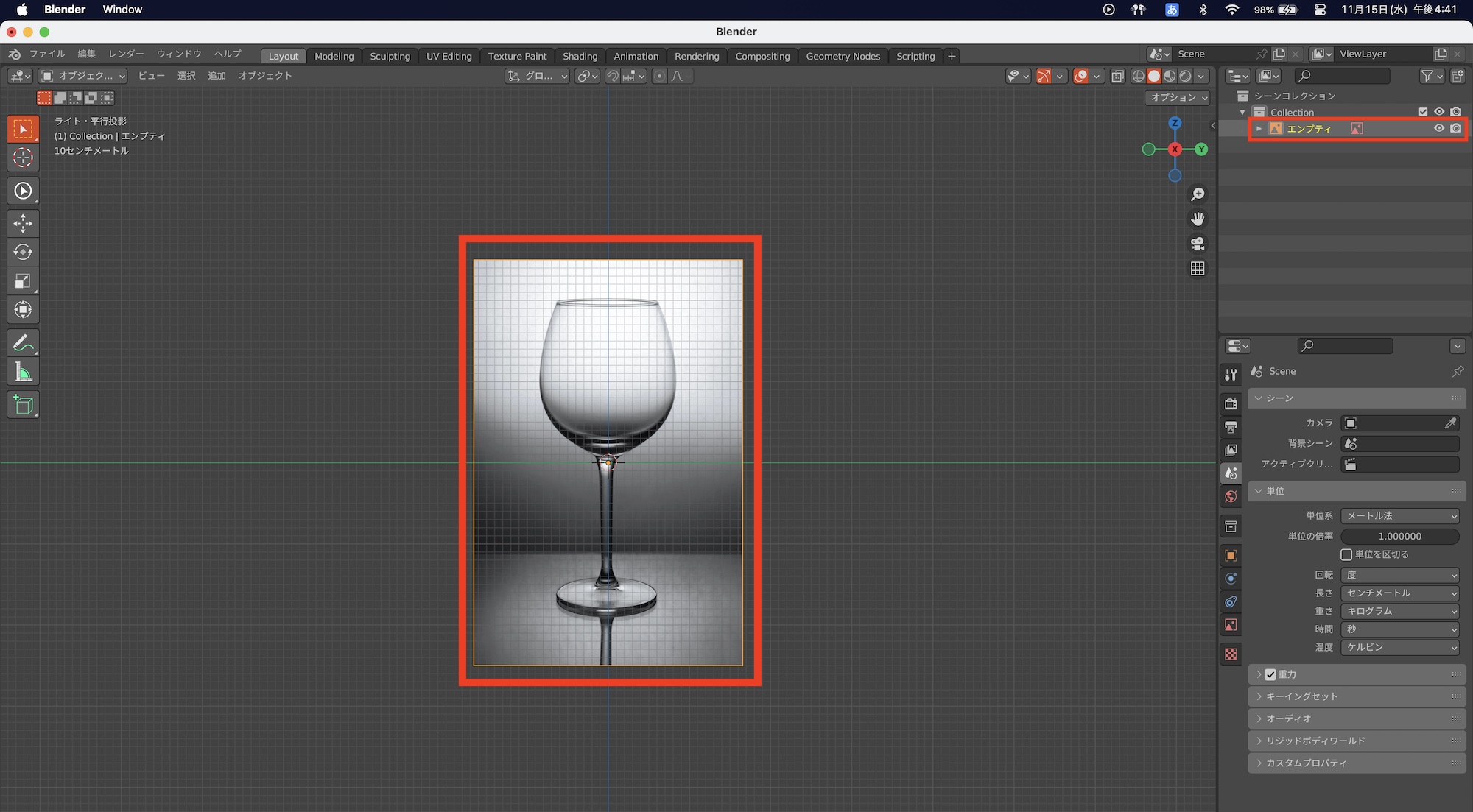Toggle orthographic grid view icon

[1198, 269]
